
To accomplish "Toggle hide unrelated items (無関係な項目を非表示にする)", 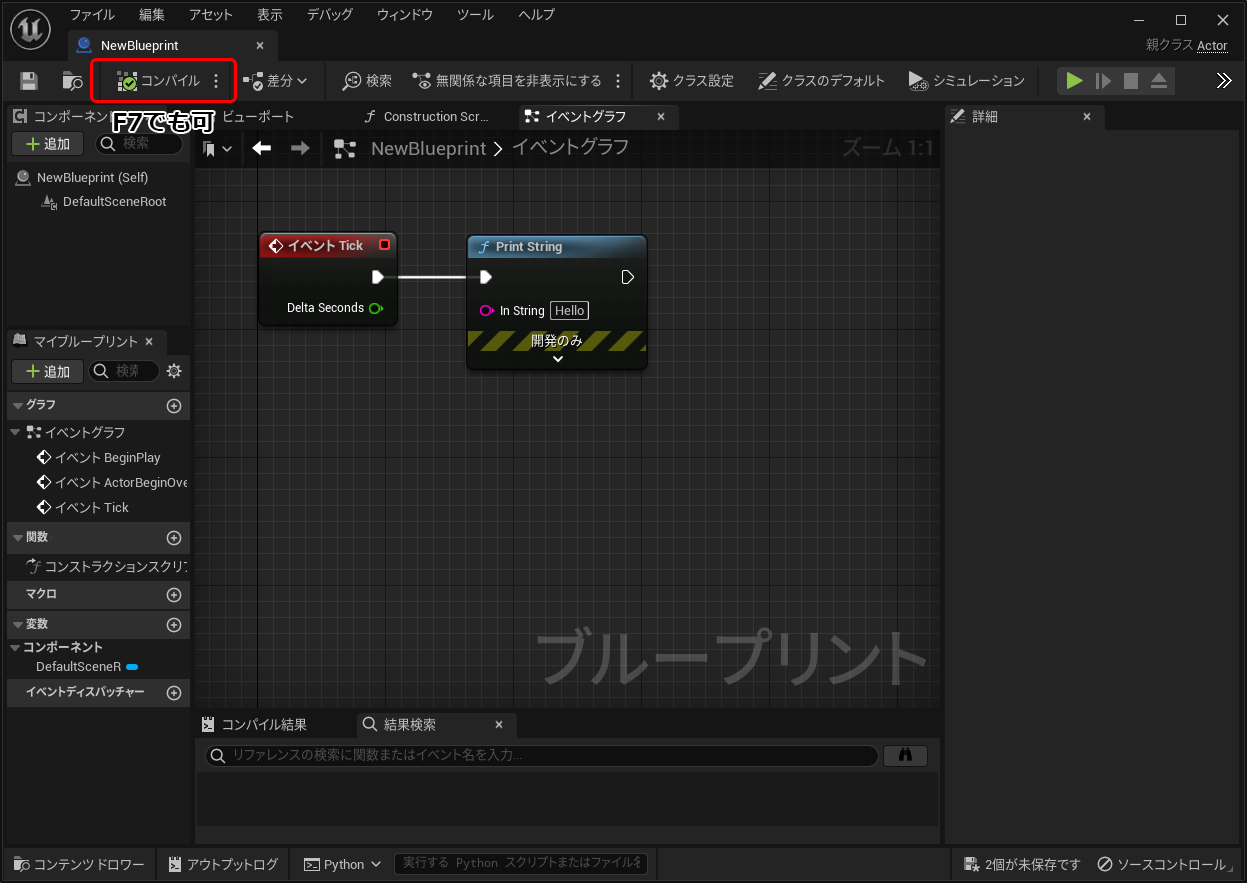I will 507,81.
